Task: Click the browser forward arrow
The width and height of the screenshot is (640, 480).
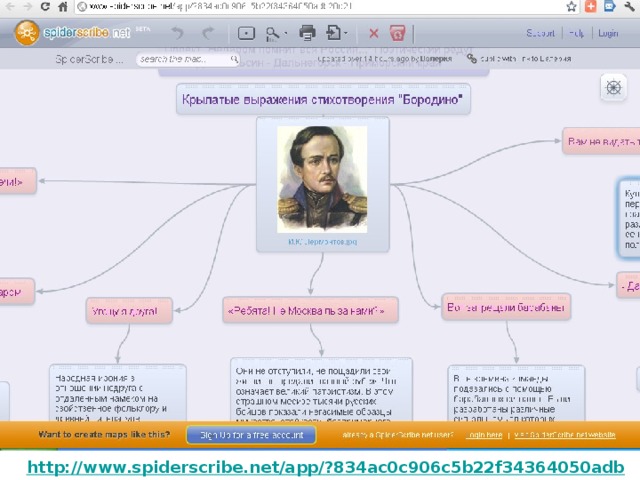Action: (28, 6)
